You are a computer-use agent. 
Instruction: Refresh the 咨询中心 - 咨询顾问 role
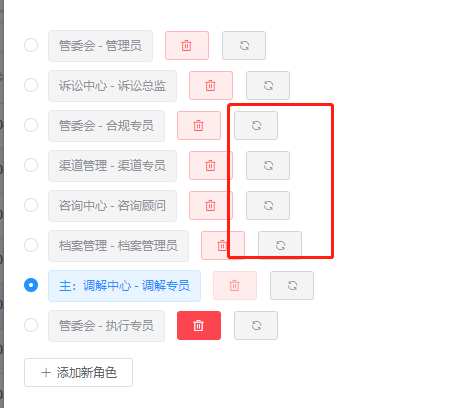[x=268, y=206]
